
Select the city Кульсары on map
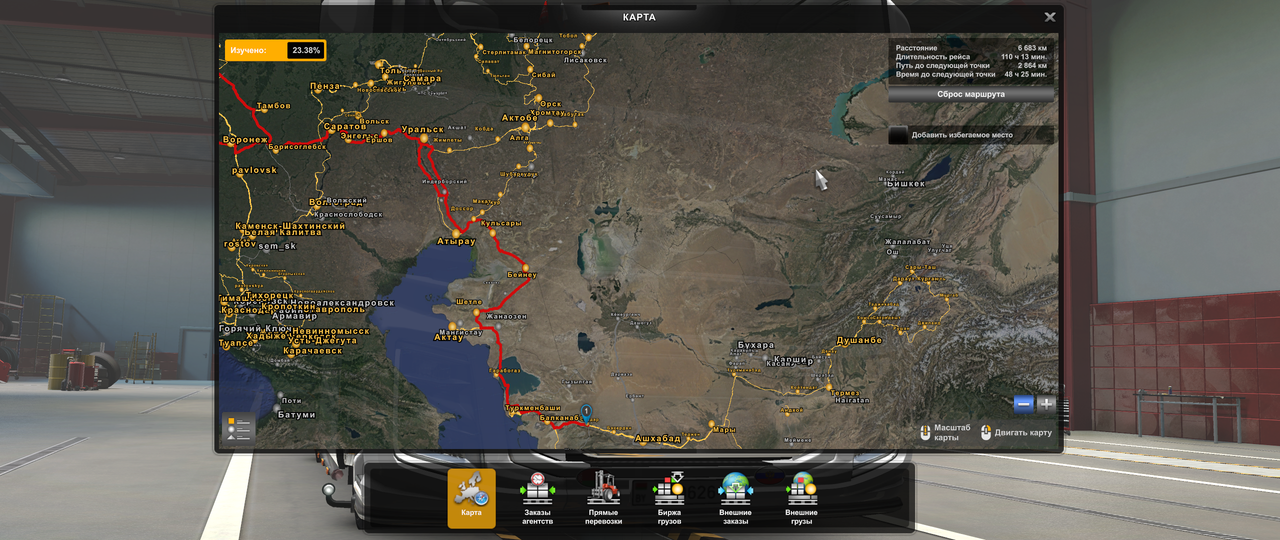501,224
